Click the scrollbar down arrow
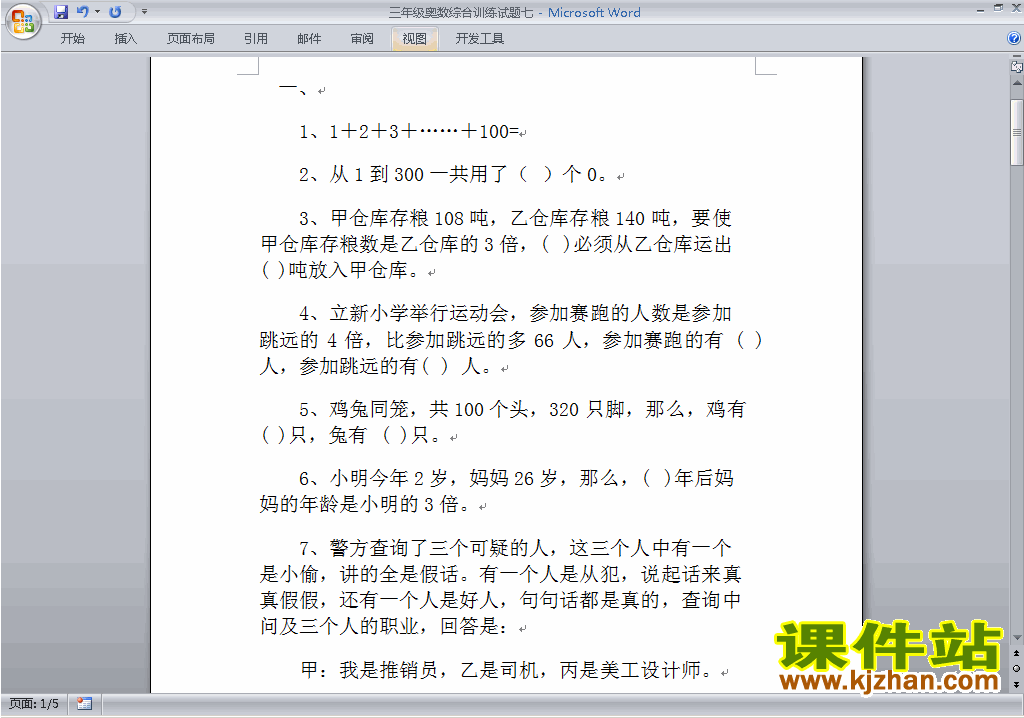This screenshot has width=1024, height=718. pyautogui.click(x=1017, y=638)
